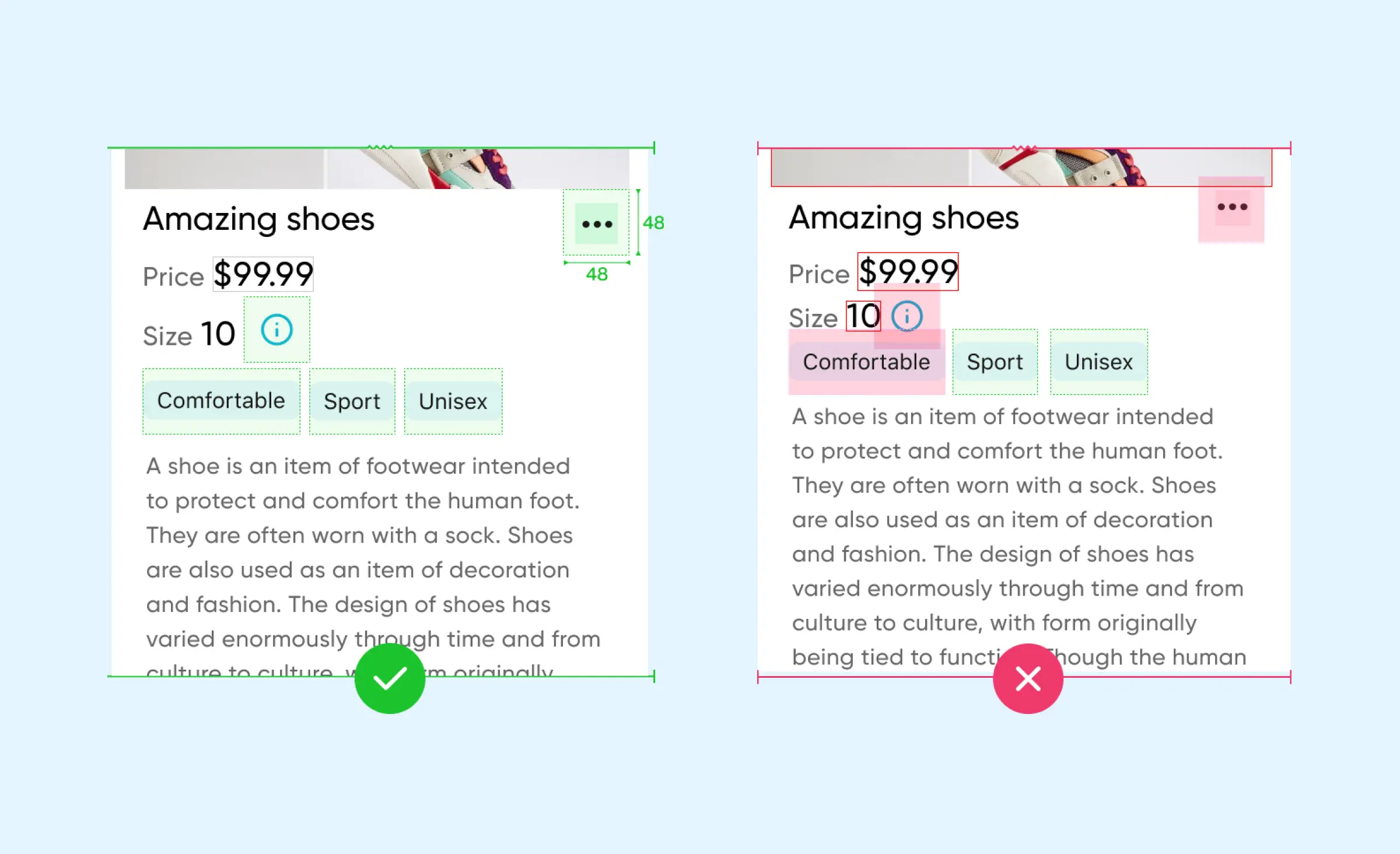This screenshot has width=1400, height=854.
Task: Toggle the Comfortable tag on left card
Action: pos(221,400)
